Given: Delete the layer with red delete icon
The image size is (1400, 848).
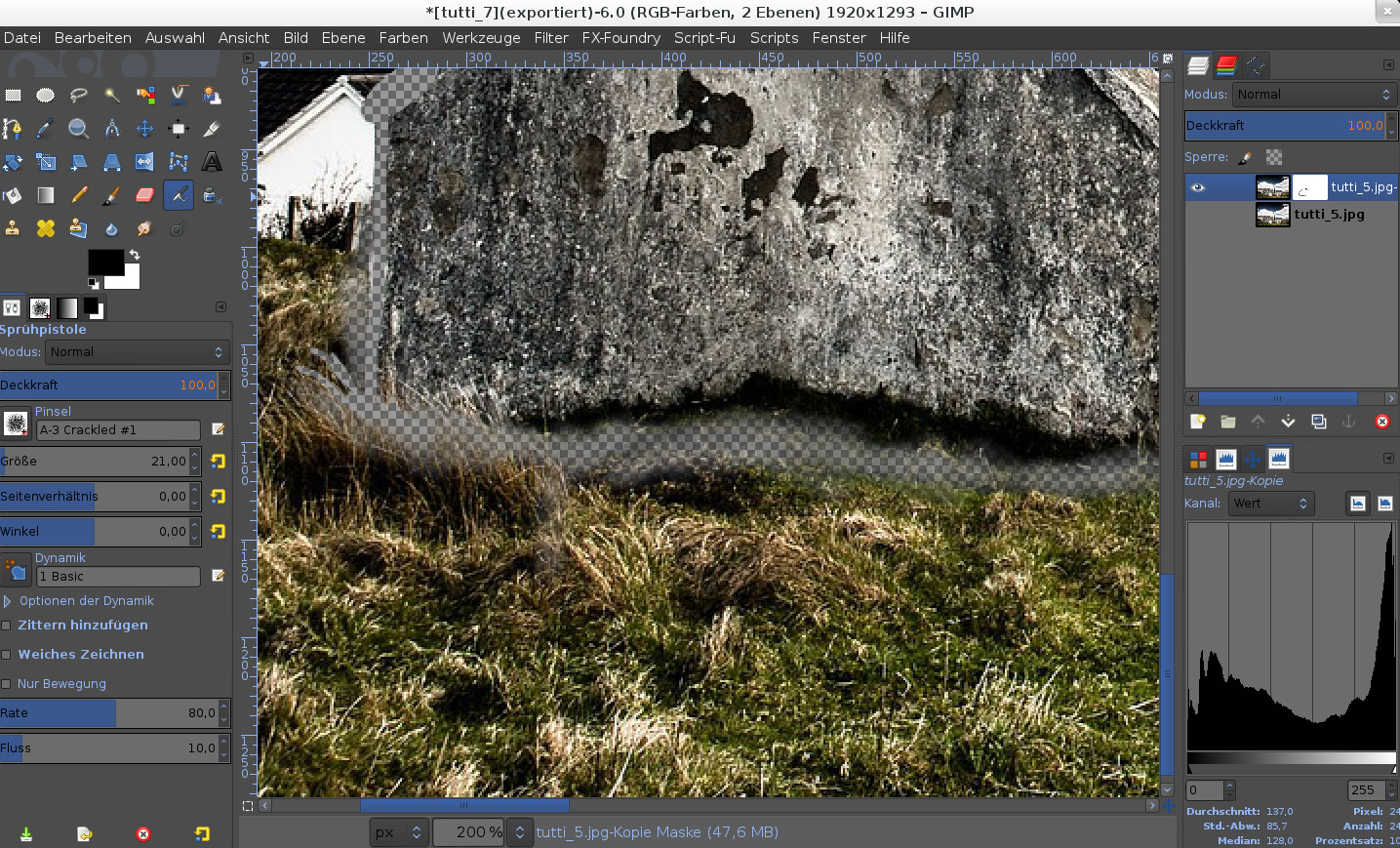Looking at the screenshot, I should (x=1381, y=422).
